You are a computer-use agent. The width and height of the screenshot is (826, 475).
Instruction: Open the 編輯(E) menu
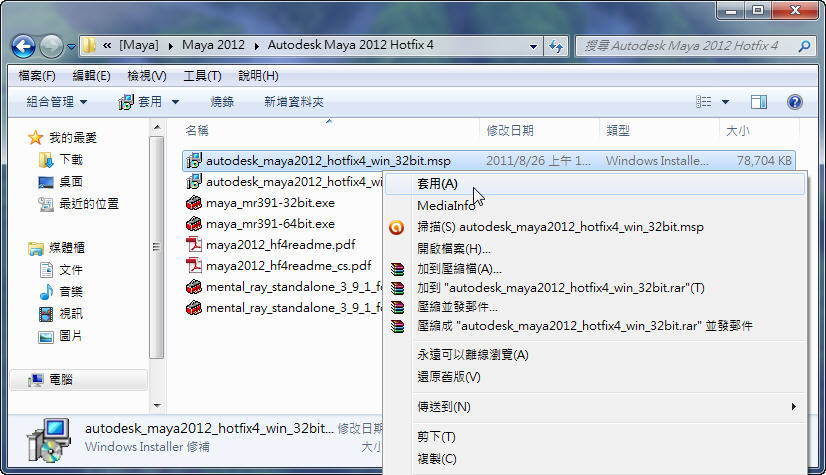(91, 76)
